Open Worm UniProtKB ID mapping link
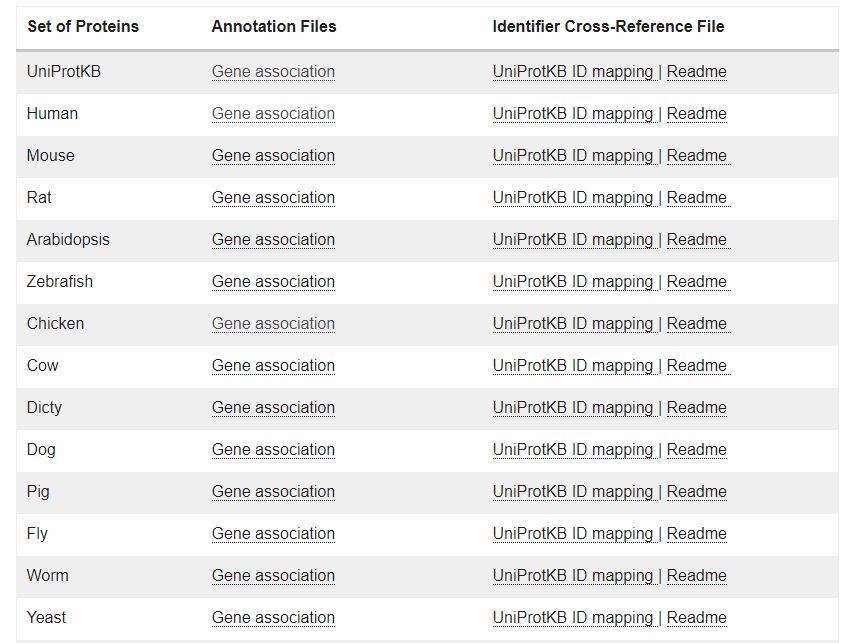Viewport: 845px width, 643px height. click(x=572, y=576)
